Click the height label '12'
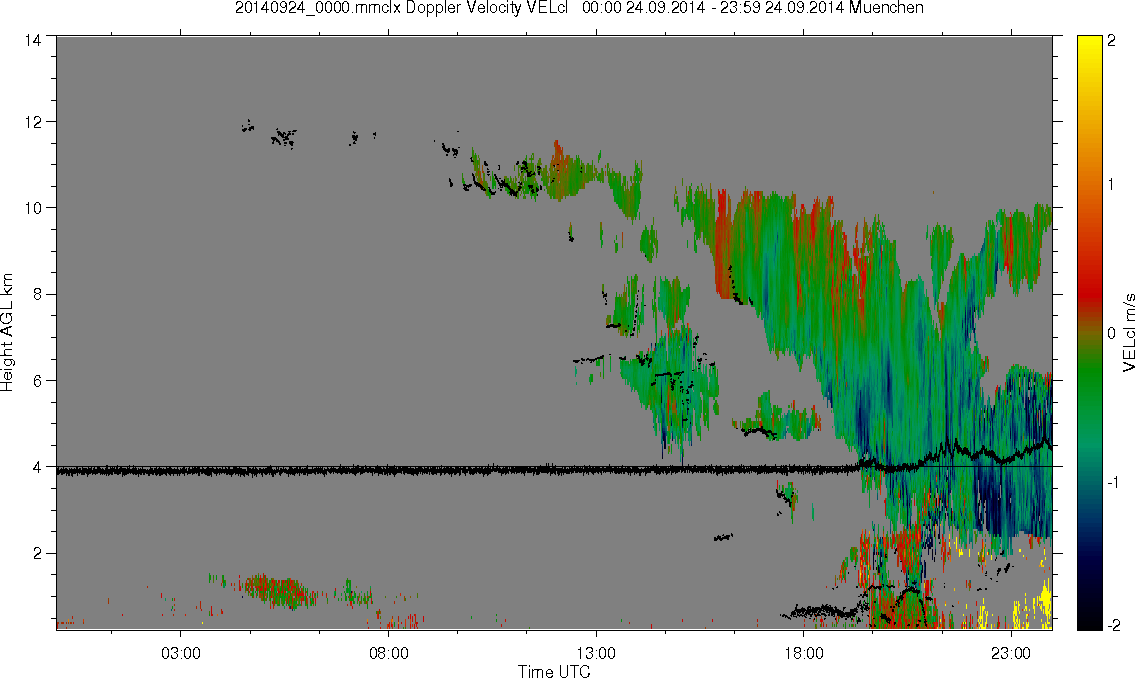This screenshot has height=678, width=1135. click(33, 122)
